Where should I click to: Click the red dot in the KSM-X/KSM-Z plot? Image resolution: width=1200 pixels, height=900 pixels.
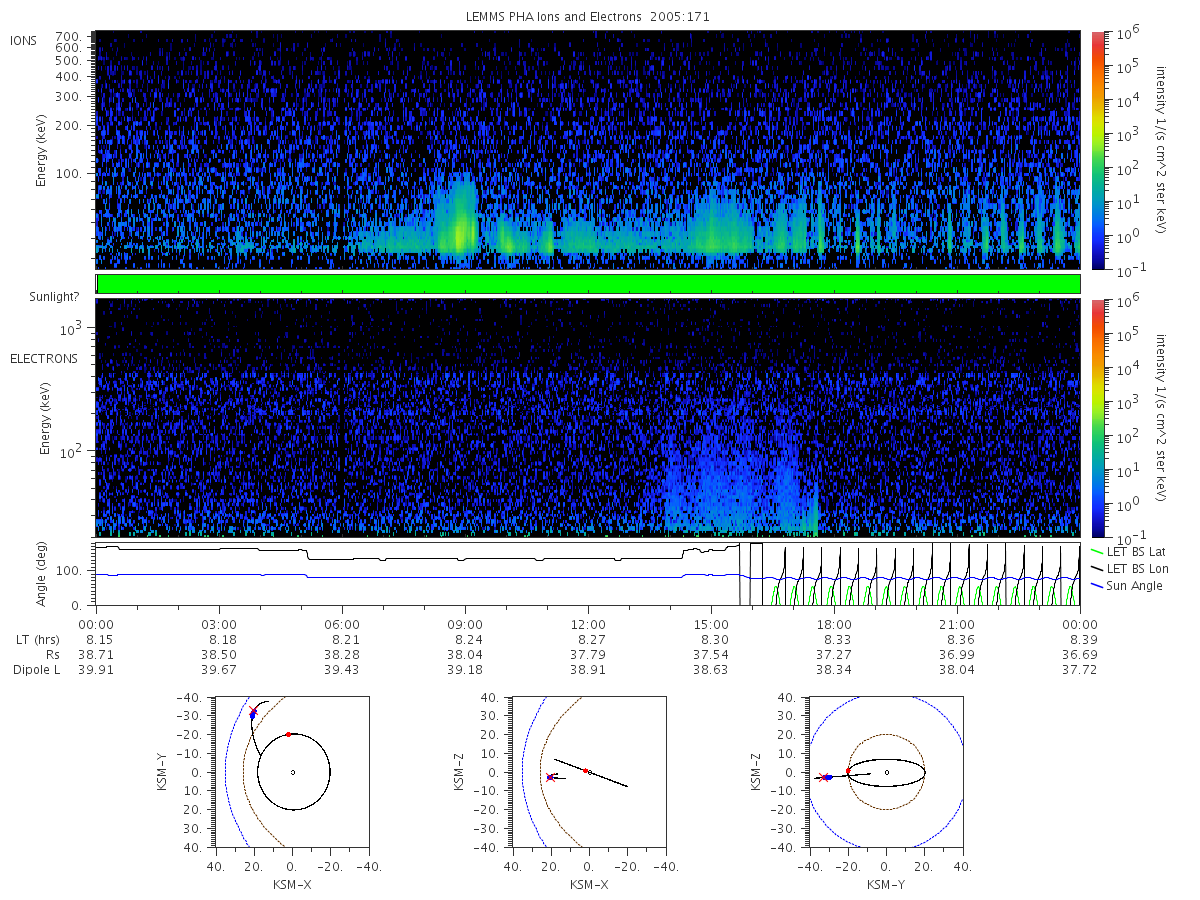(x=585, y=771)
